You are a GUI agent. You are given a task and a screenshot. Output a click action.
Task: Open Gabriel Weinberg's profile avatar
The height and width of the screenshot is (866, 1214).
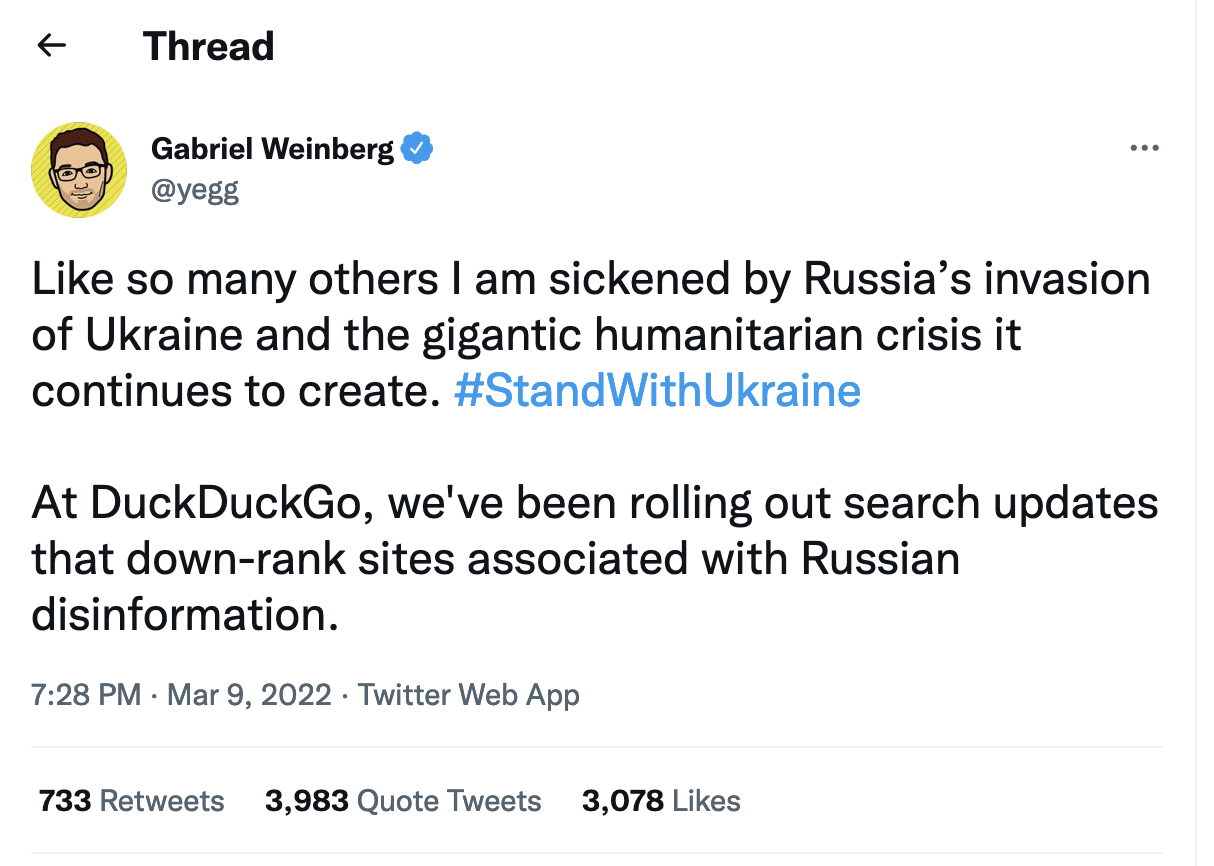pos(79,170)
